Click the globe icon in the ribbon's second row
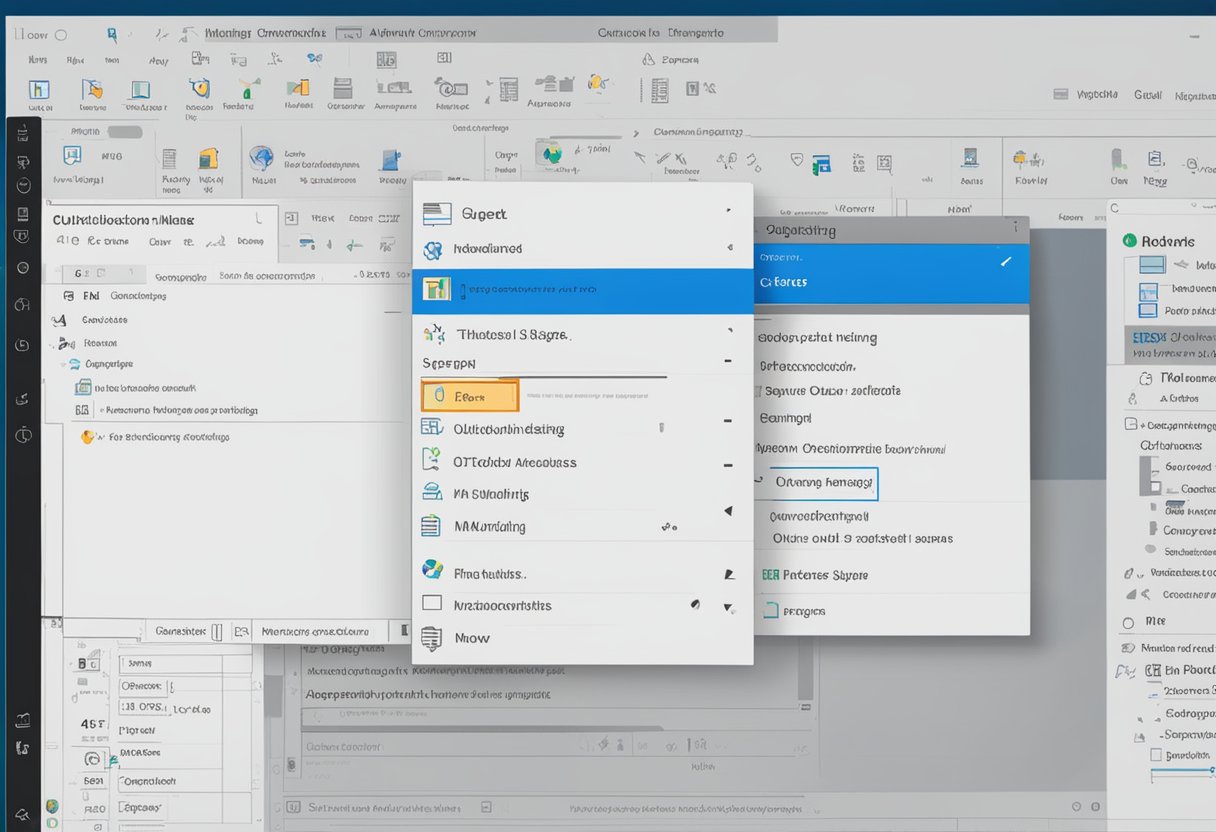The height and width of the screenshot is (832, 1216). point(261,158)
